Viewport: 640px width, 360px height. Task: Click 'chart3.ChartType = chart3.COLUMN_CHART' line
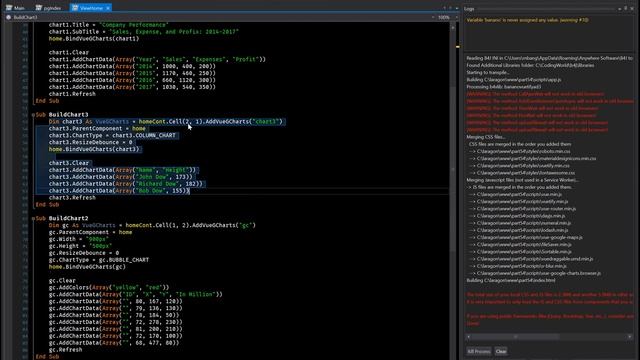(x=112, y=136)
